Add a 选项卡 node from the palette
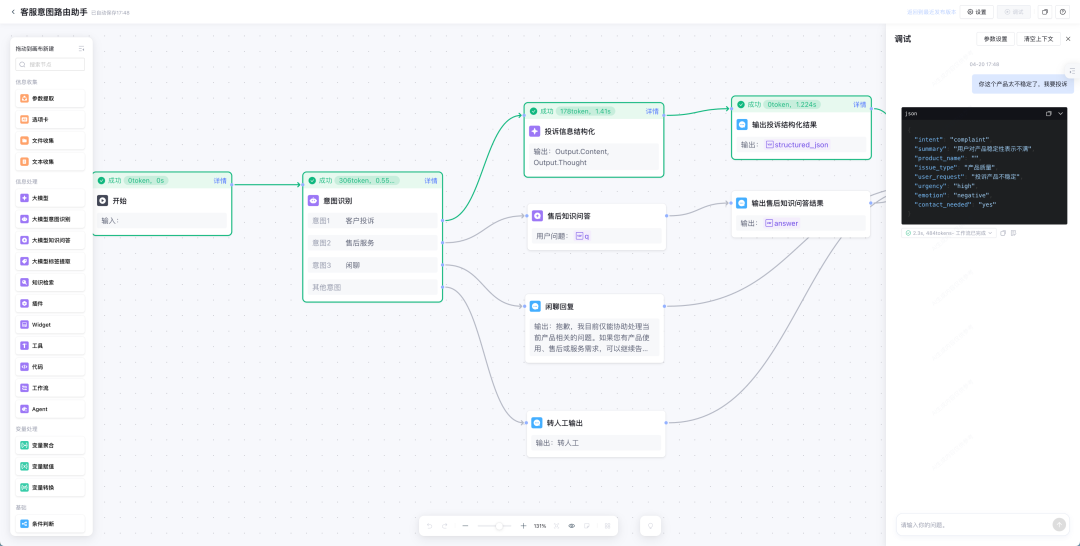 (50, 120)
